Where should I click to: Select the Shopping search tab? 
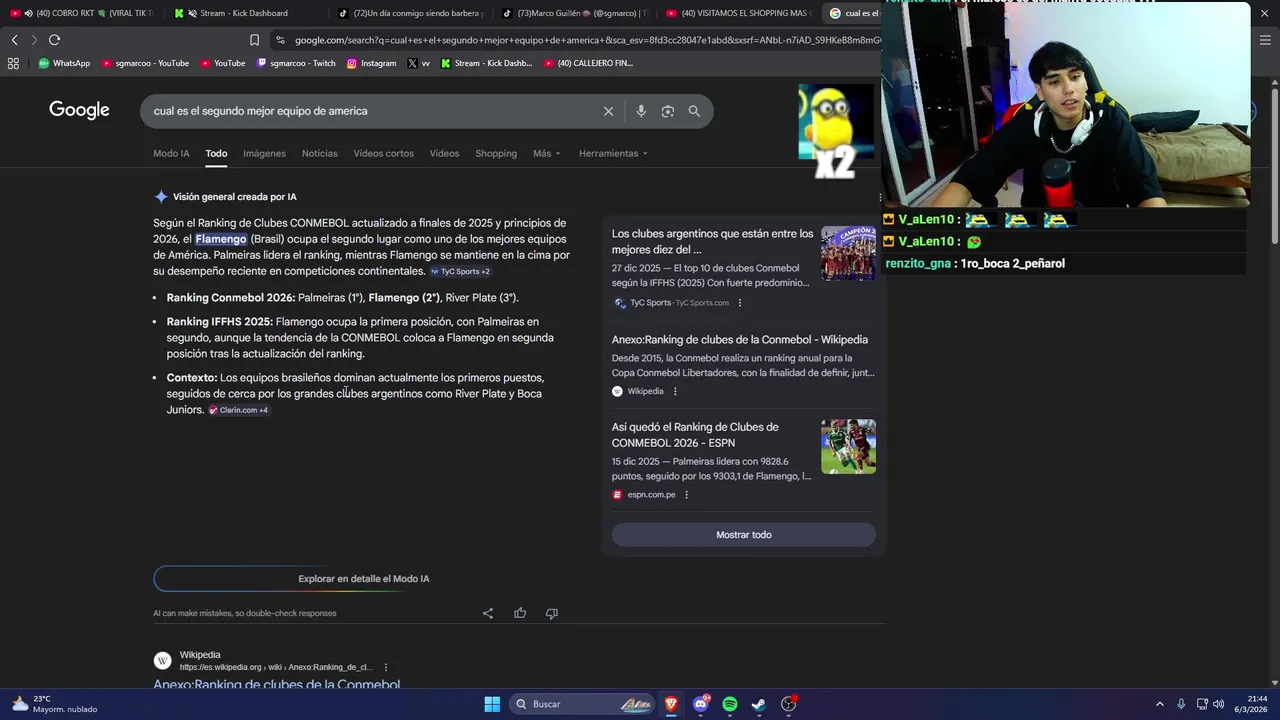[x=496, y=153]
